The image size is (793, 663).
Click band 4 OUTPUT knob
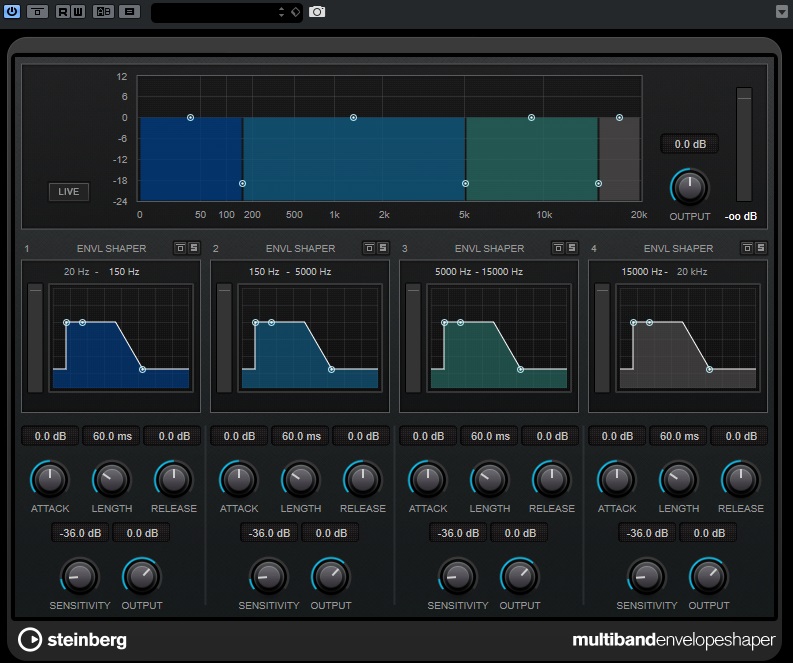point(709,576)
